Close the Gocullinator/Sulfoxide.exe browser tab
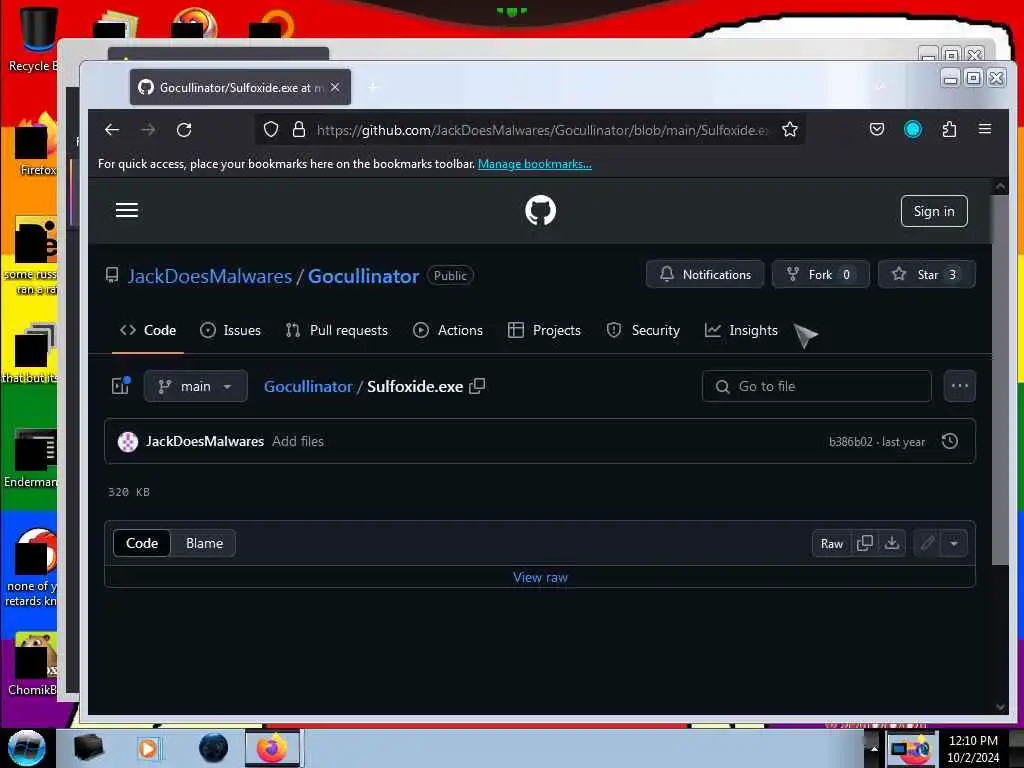Image resolution: width=1024 pixels, height=768 pixels. tap(335, 87)
